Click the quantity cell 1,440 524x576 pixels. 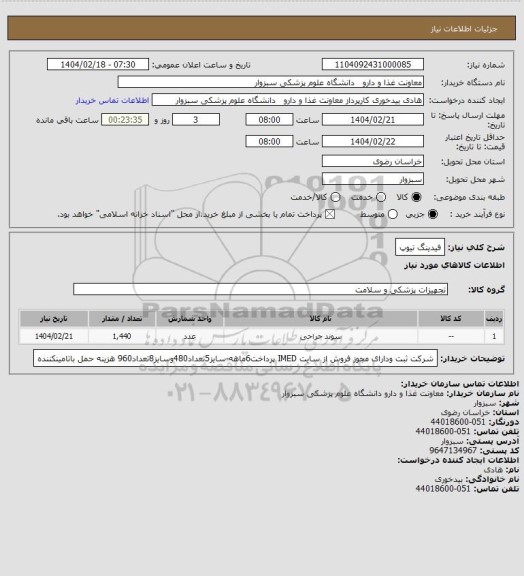click(x=122, y=336)
